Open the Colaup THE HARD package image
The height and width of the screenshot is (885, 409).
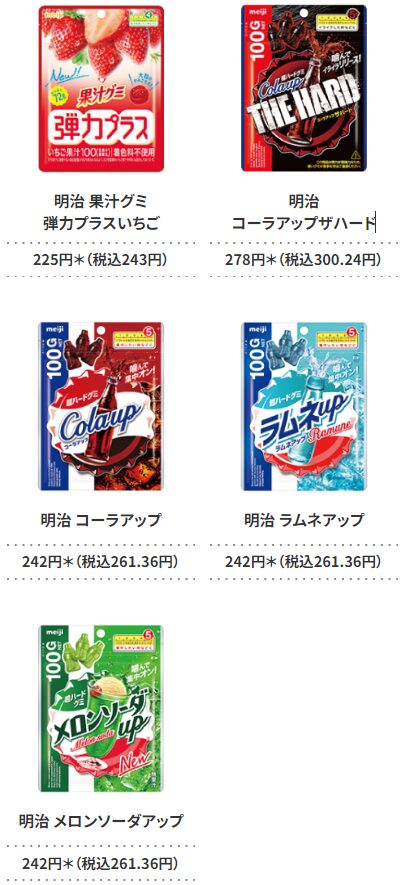(304, 89)
